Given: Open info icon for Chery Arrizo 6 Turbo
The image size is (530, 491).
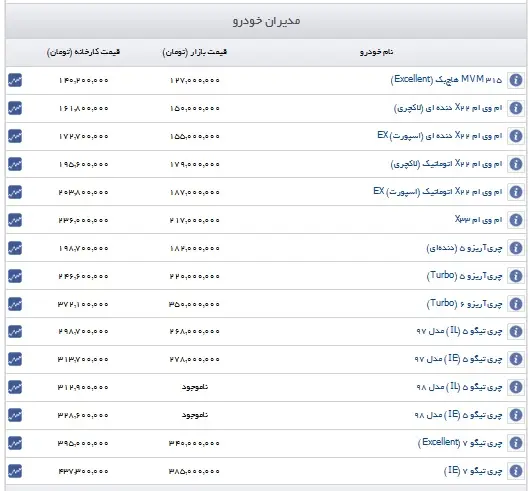Looking at the screenshot, I should (x=515, y=304).
